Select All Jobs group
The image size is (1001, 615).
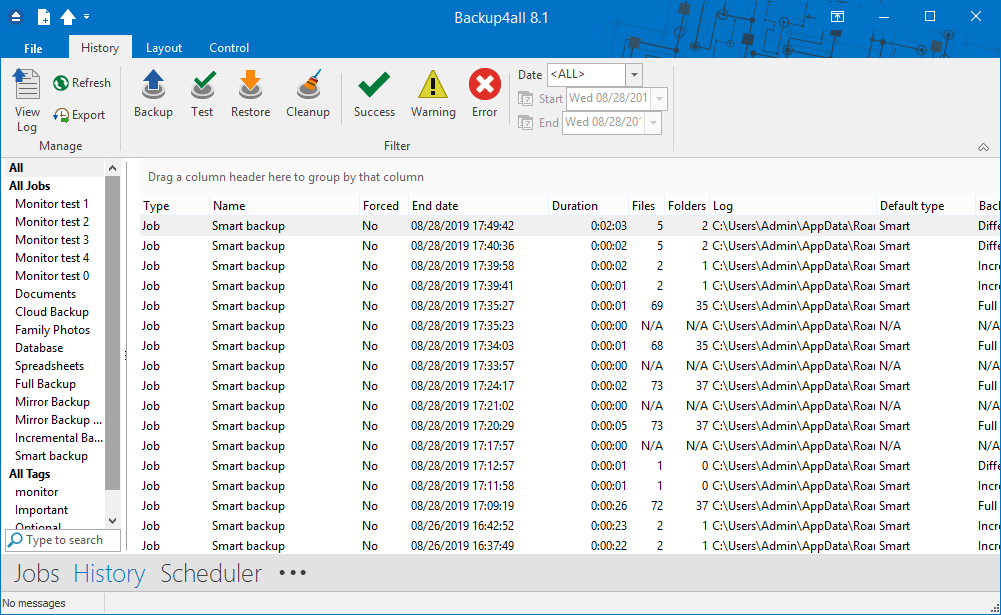tap(54, 186)
